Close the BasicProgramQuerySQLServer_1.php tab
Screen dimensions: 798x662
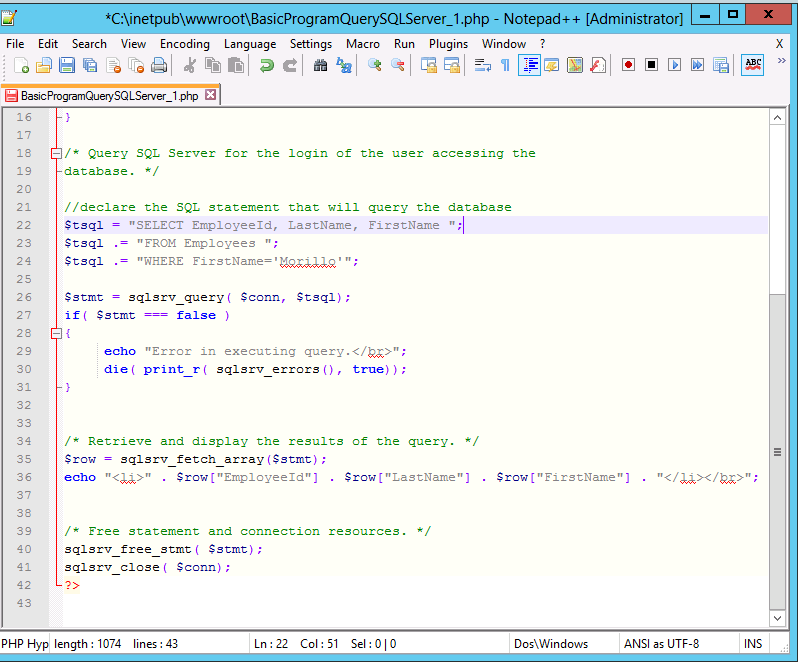(x=211, y=96)
